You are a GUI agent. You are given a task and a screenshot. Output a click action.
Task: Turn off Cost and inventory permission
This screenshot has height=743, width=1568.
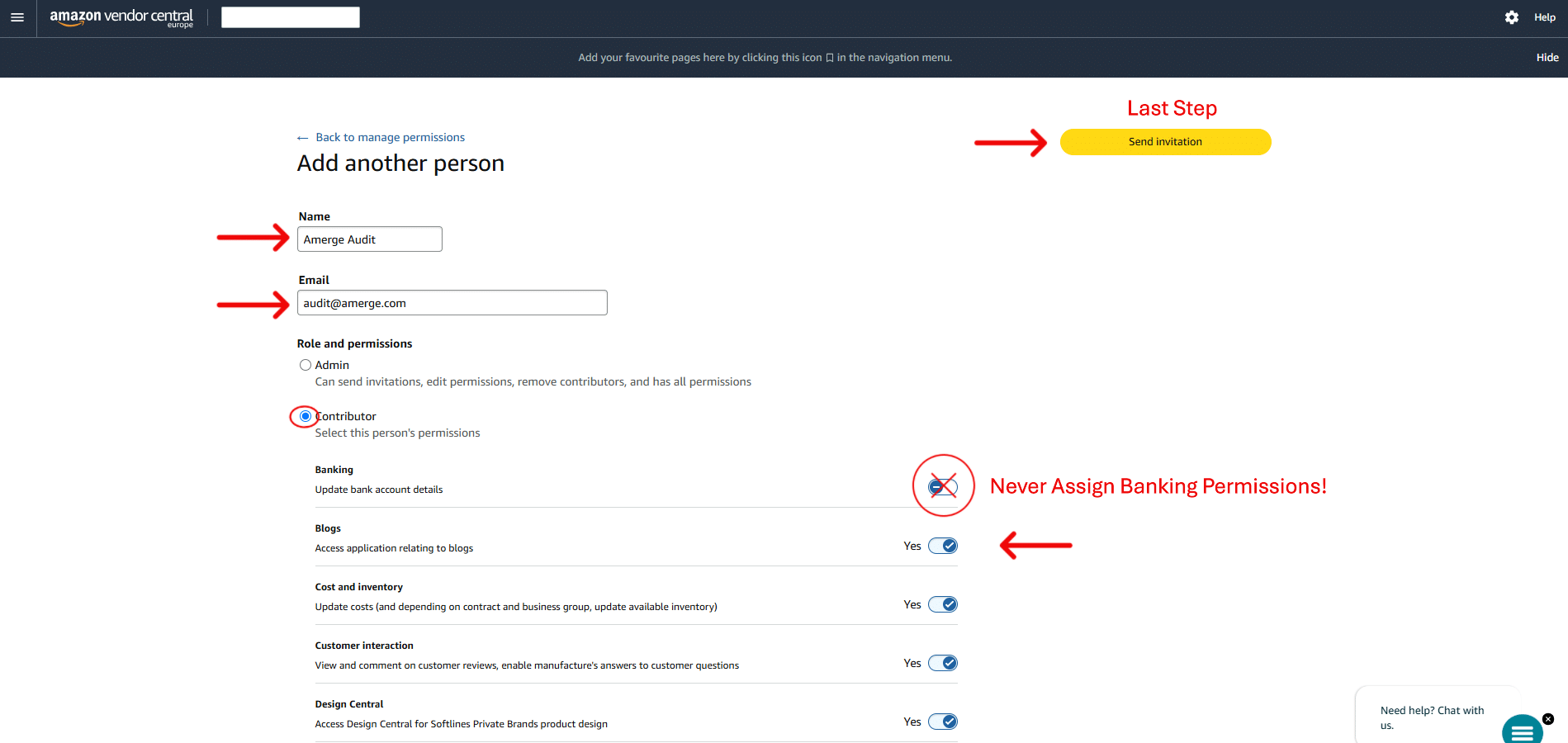coord(942,604)
